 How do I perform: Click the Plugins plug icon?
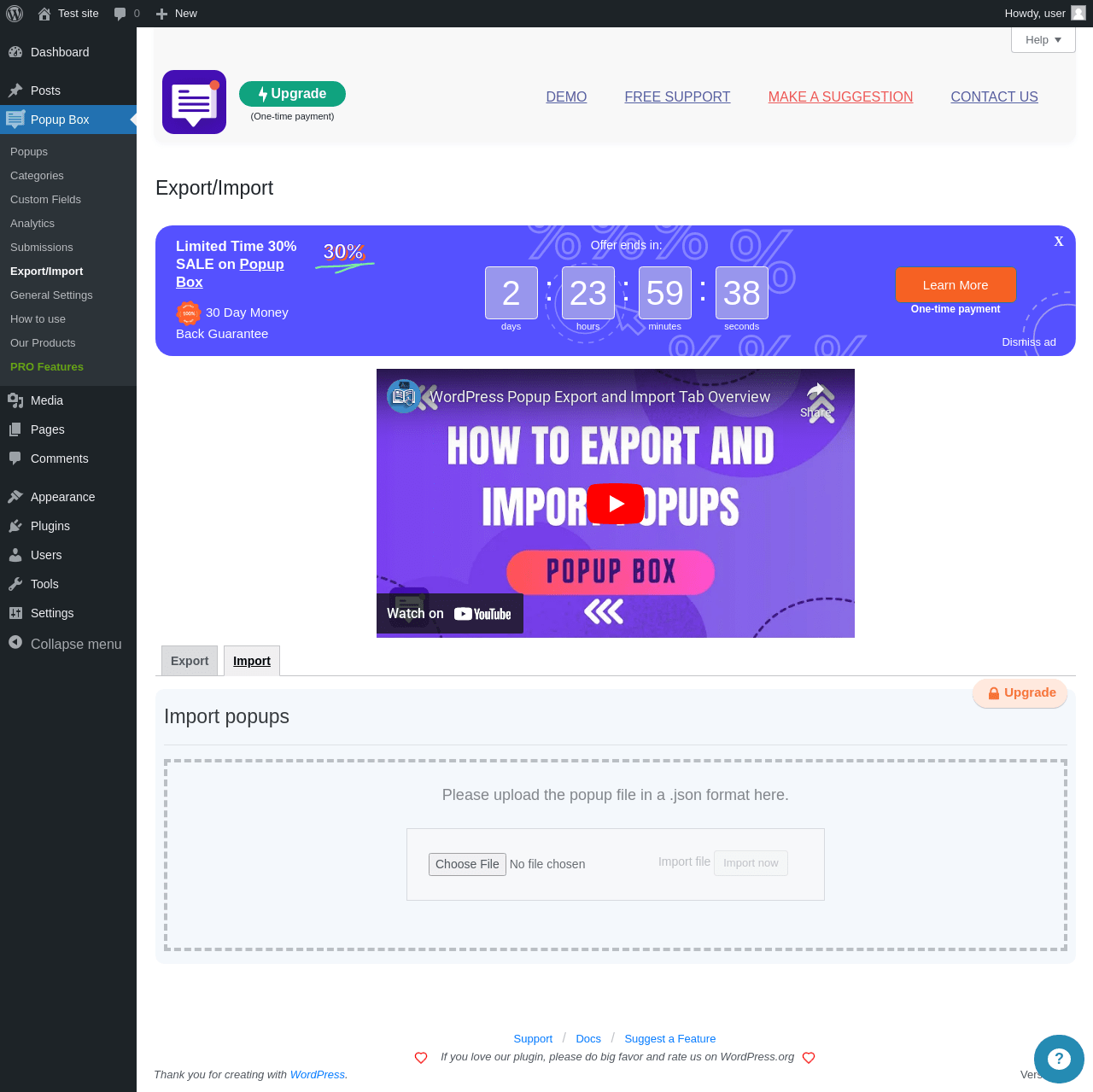click(15, 526)
